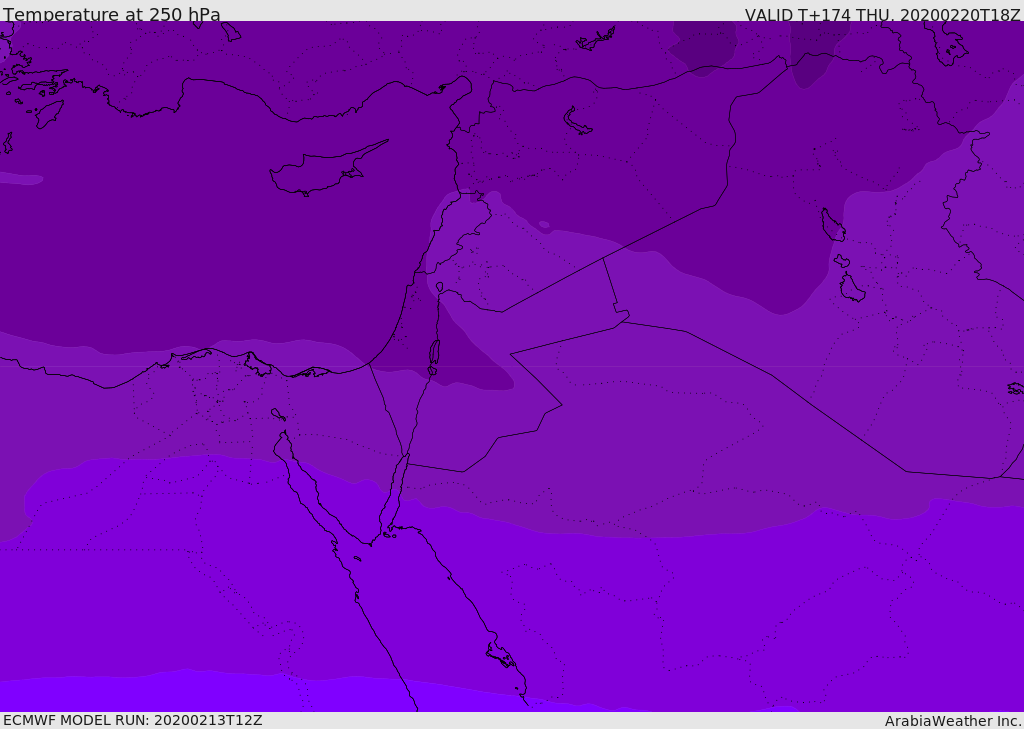Click the lake outline in central Iraq
This screenshot has height=729, width=1024.
833,225
